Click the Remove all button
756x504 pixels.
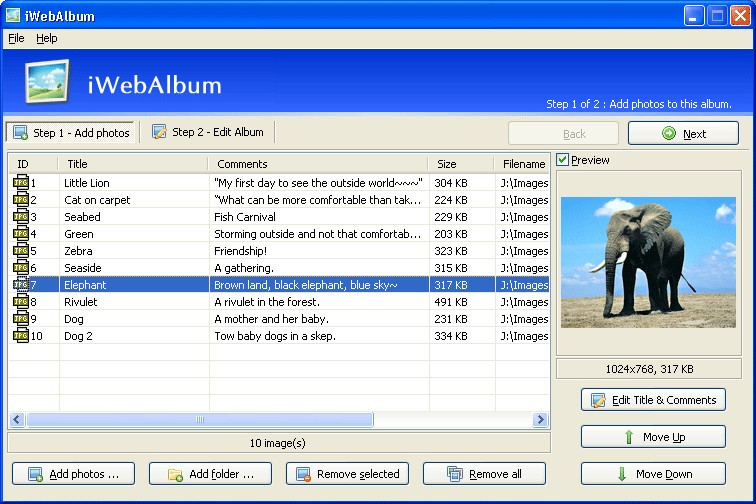[484, 474]
